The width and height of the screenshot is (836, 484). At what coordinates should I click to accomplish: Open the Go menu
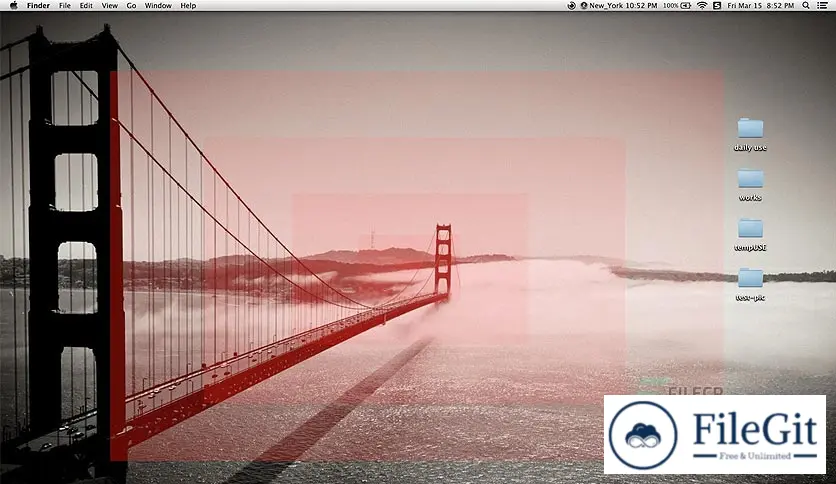[x=131, y=5]
